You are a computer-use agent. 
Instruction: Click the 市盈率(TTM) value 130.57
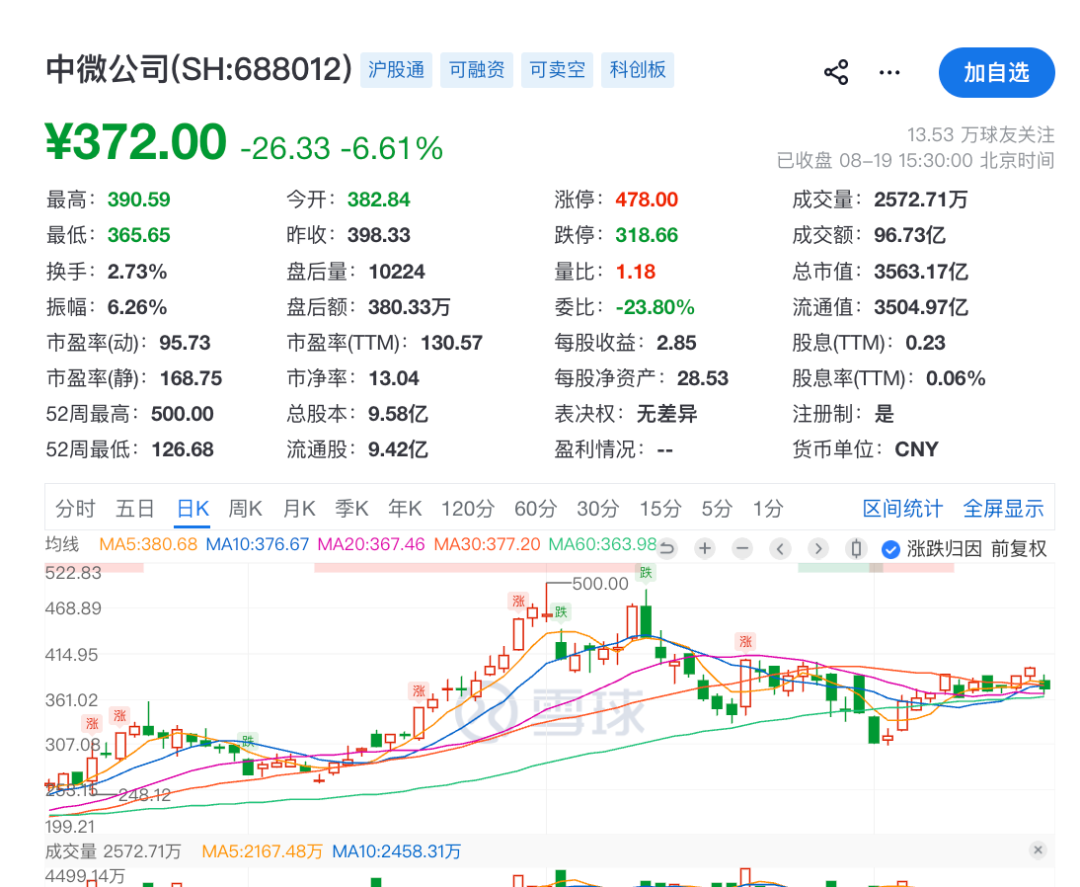tap(452, 343)
